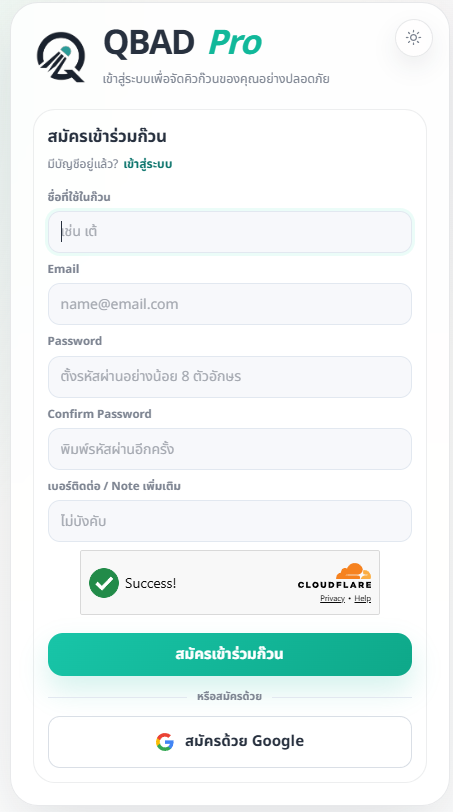Toggle the light/dark theme sun icon
Viewport: 453px width, 812px height.
[x=414, y=38]
